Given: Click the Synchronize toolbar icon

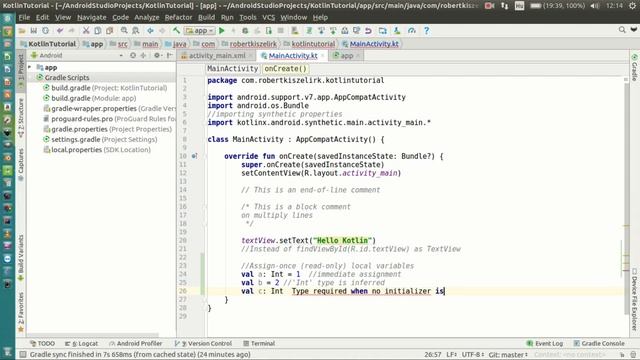Looking at the screenshot, I should point(45,31).
